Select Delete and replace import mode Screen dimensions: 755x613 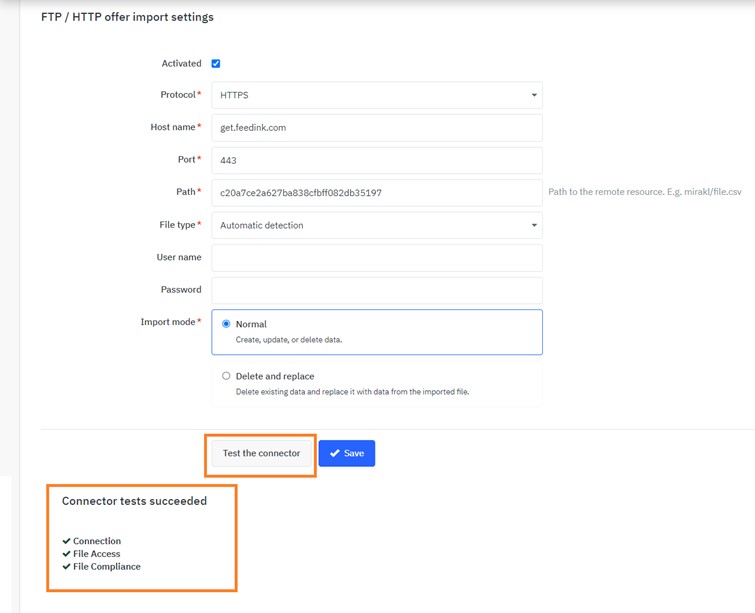[x=226, y=376]
